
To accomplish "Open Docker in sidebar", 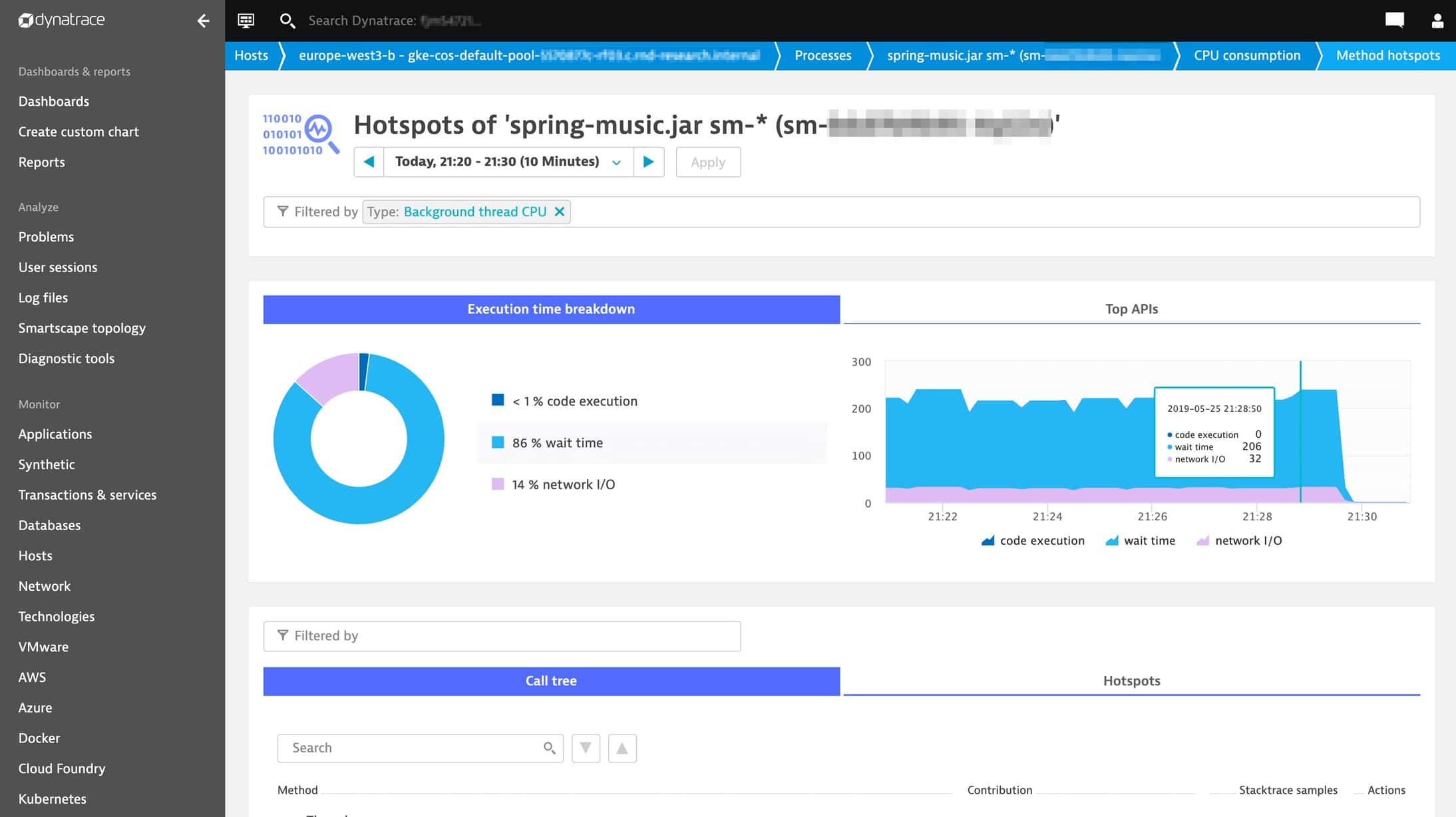I will point(39,738).
